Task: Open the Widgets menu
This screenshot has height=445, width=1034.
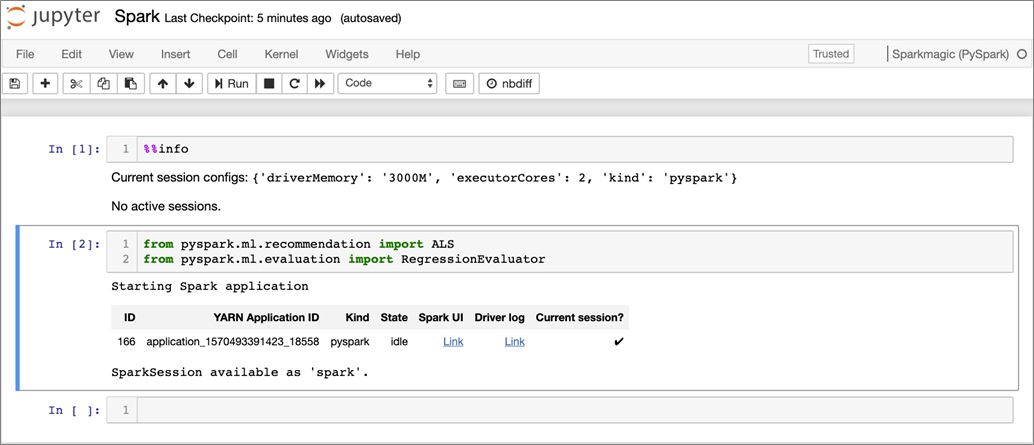Action: (x=347, y=54)
